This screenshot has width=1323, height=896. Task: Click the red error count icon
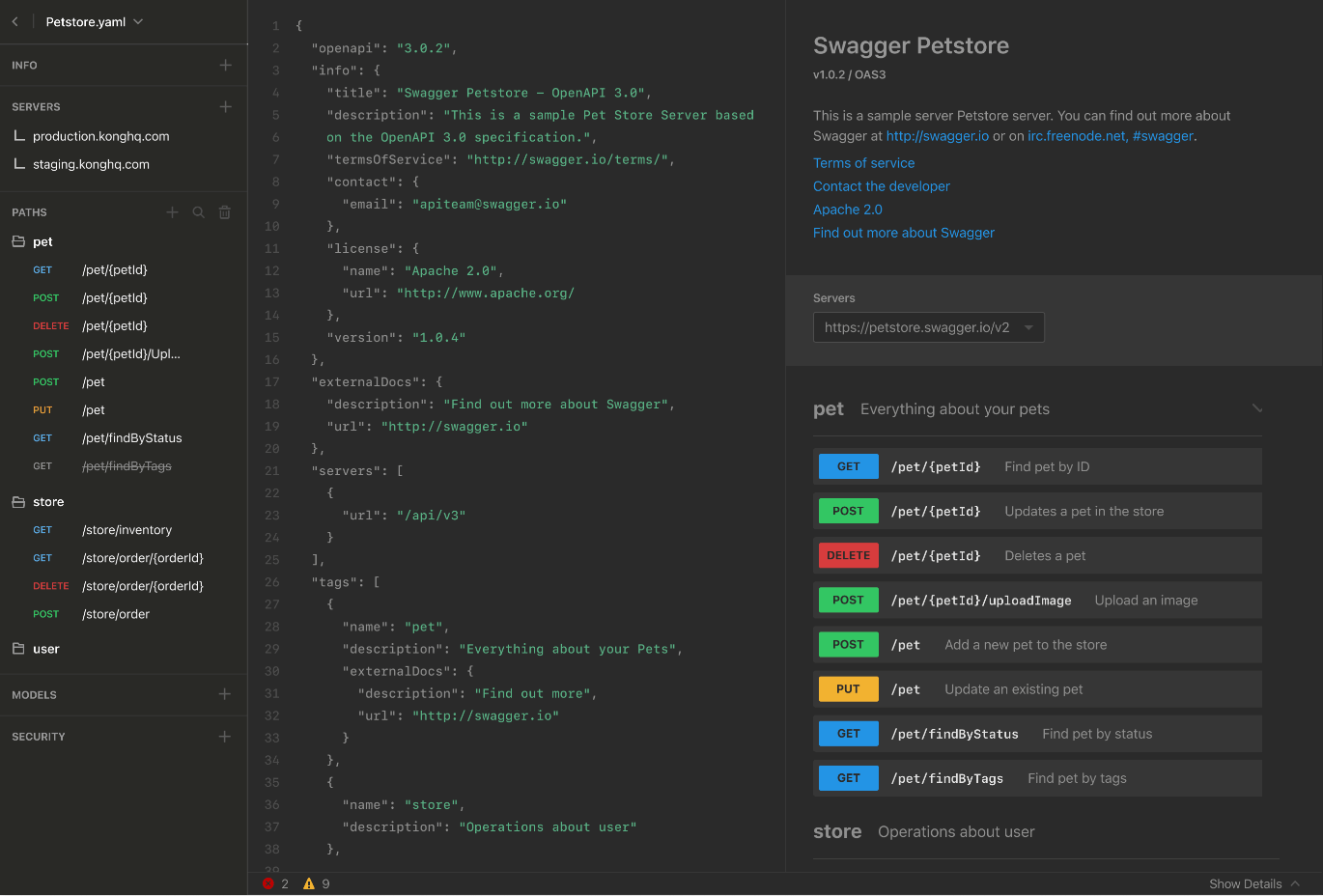(x=268, y=883)
